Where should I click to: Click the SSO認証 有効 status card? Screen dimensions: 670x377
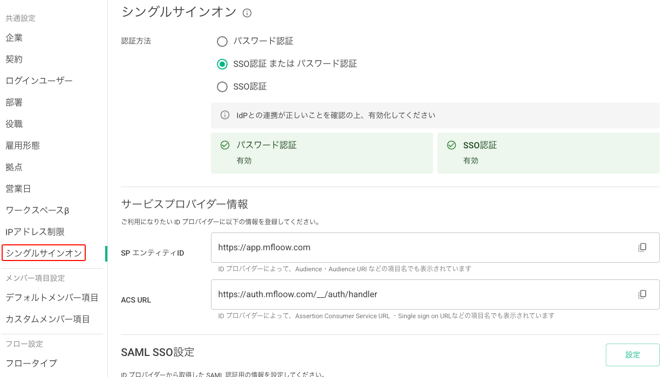pos(548,153)
